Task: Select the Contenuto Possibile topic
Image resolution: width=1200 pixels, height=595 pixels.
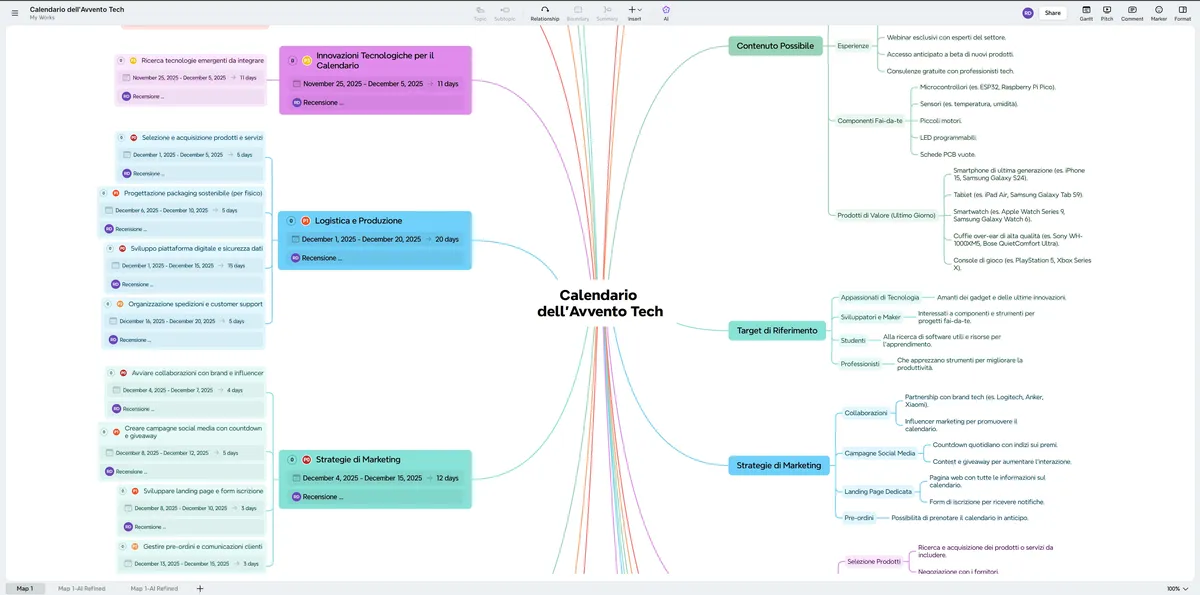Action: coord(775,46)
